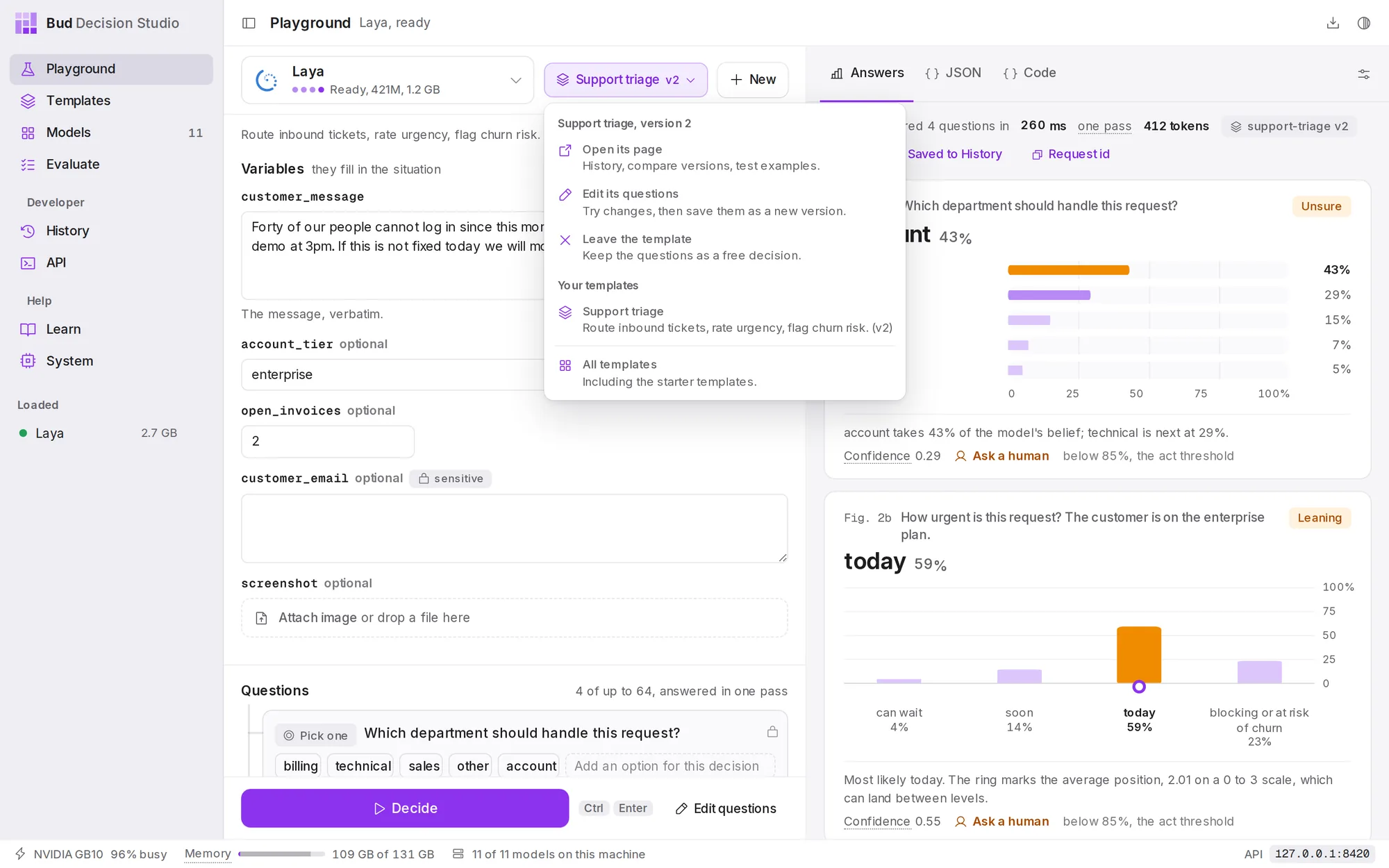Image resolution: width=1389 pixels, height=868 pixels.
Task: Toggle the sidebar panel icon
Action: click(249, 23)
